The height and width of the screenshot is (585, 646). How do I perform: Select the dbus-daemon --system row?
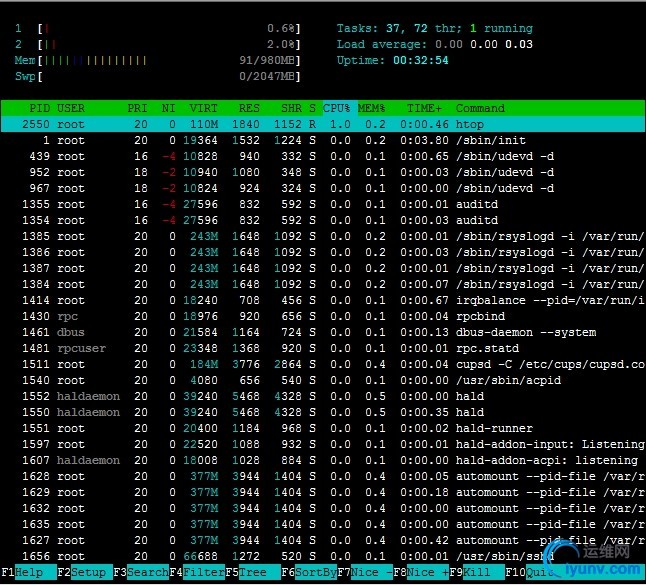[323, 332]
